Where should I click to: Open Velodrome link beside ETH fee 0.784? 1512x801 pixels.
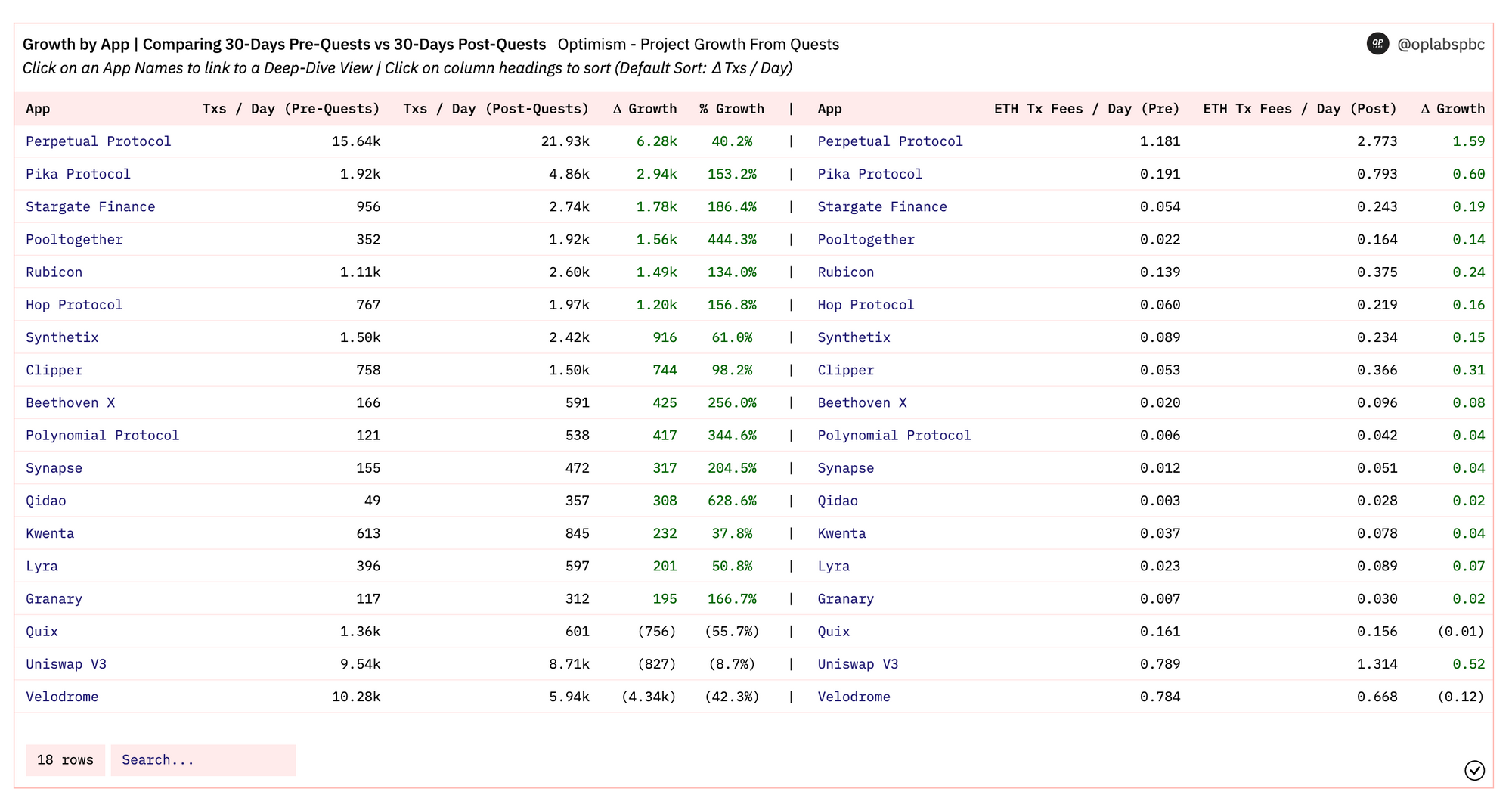point(854,697)
